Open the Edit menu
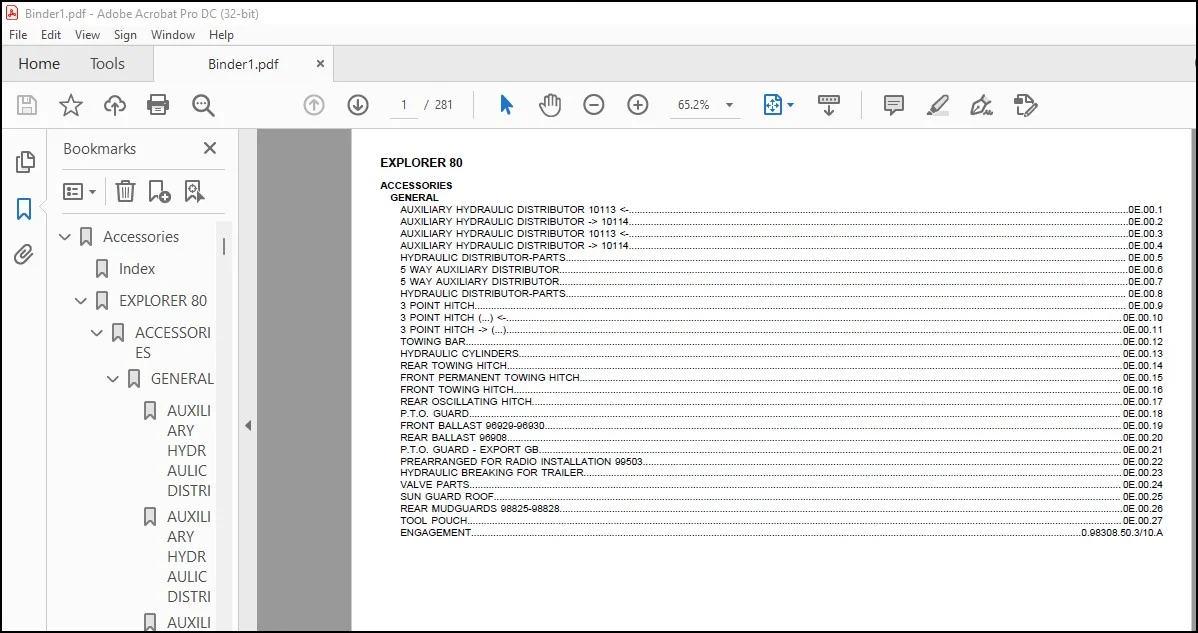This screenshot has width=1198, height=633. [x=50, y=34]
